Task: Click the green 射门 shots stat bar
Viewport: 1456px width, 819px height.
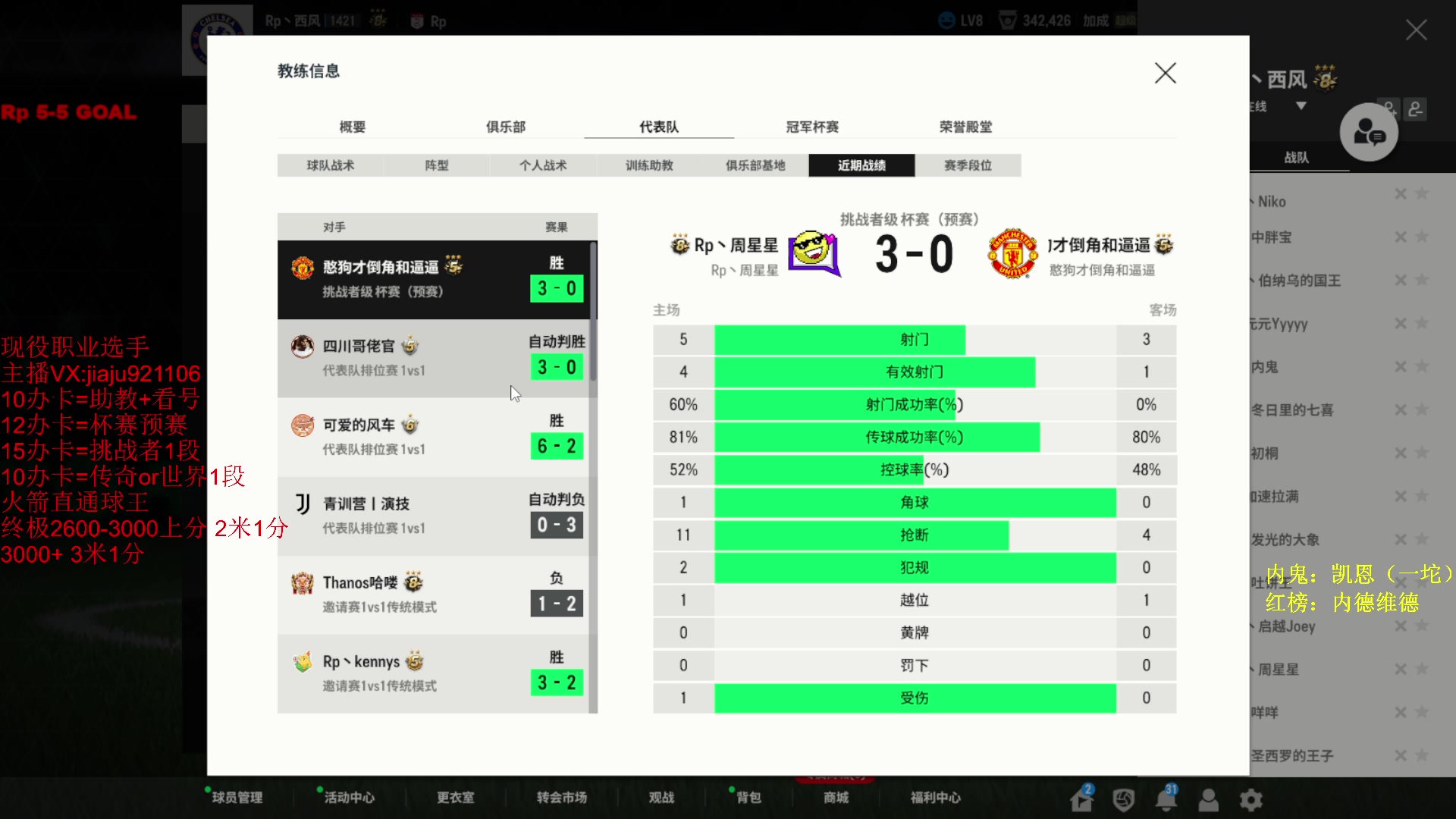Action: [x=839, y=340]
